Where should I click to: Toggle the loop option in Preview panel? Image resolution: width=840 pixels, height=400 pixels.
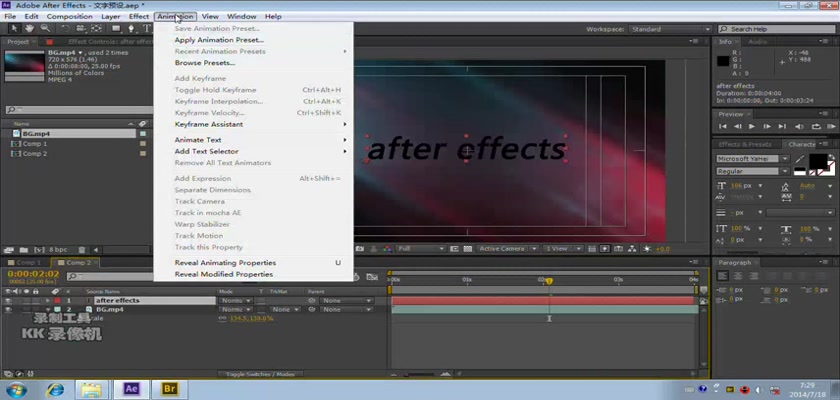pos(816,126)
